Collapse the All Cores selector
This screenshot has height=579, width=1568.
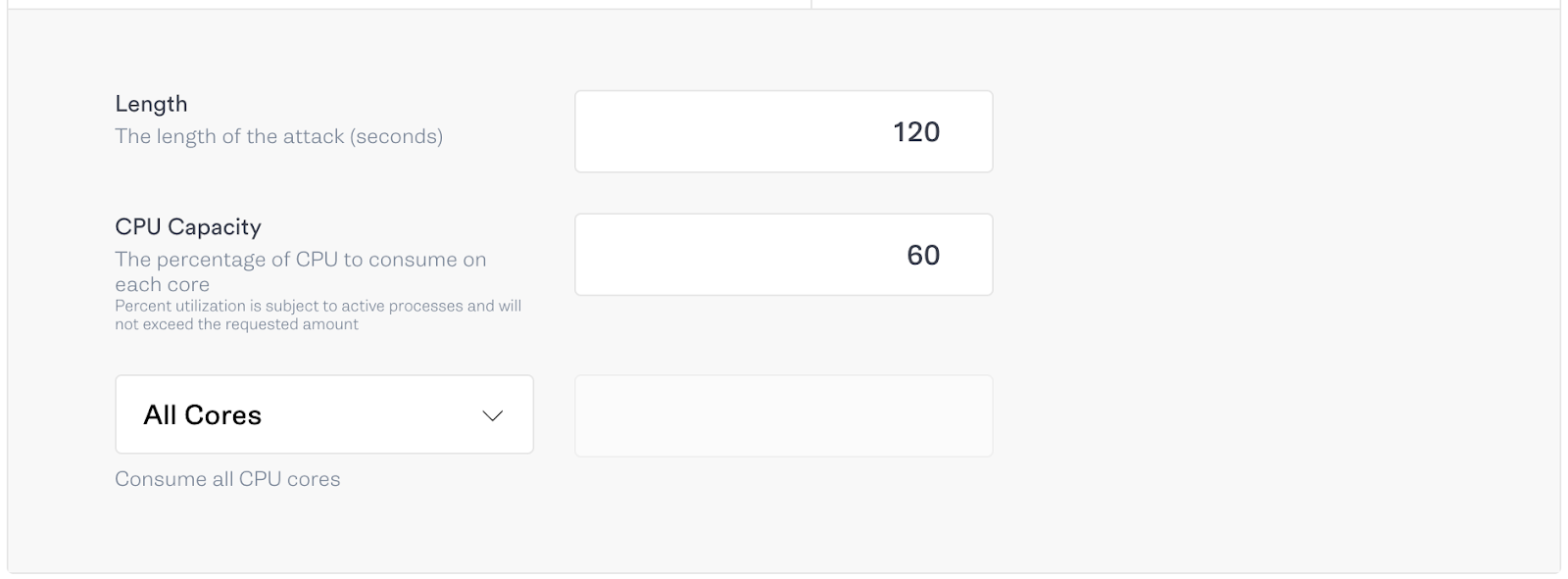coord(323,414)
